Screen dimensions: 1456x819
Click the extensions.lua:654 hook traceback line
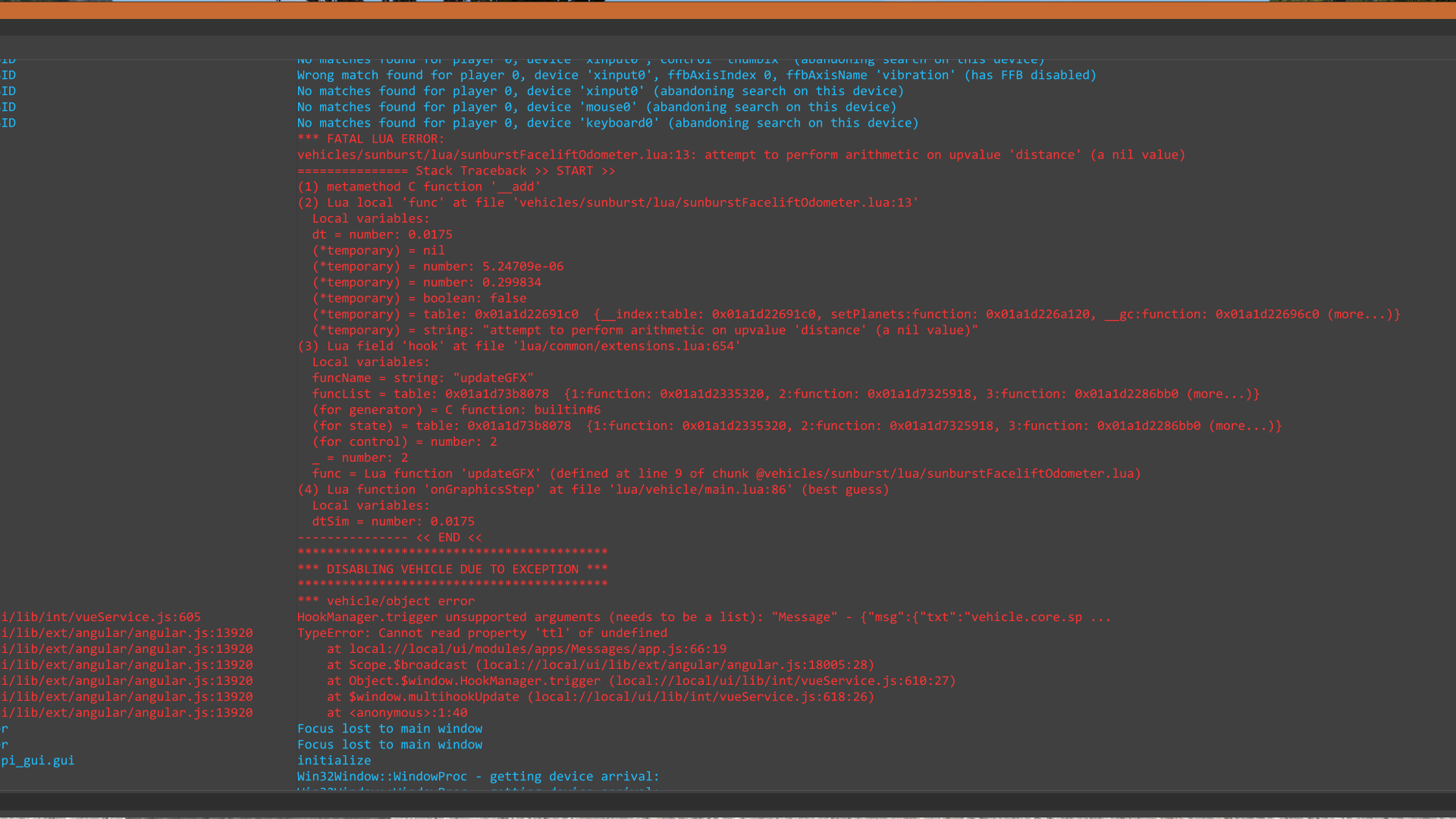point(519,346)
